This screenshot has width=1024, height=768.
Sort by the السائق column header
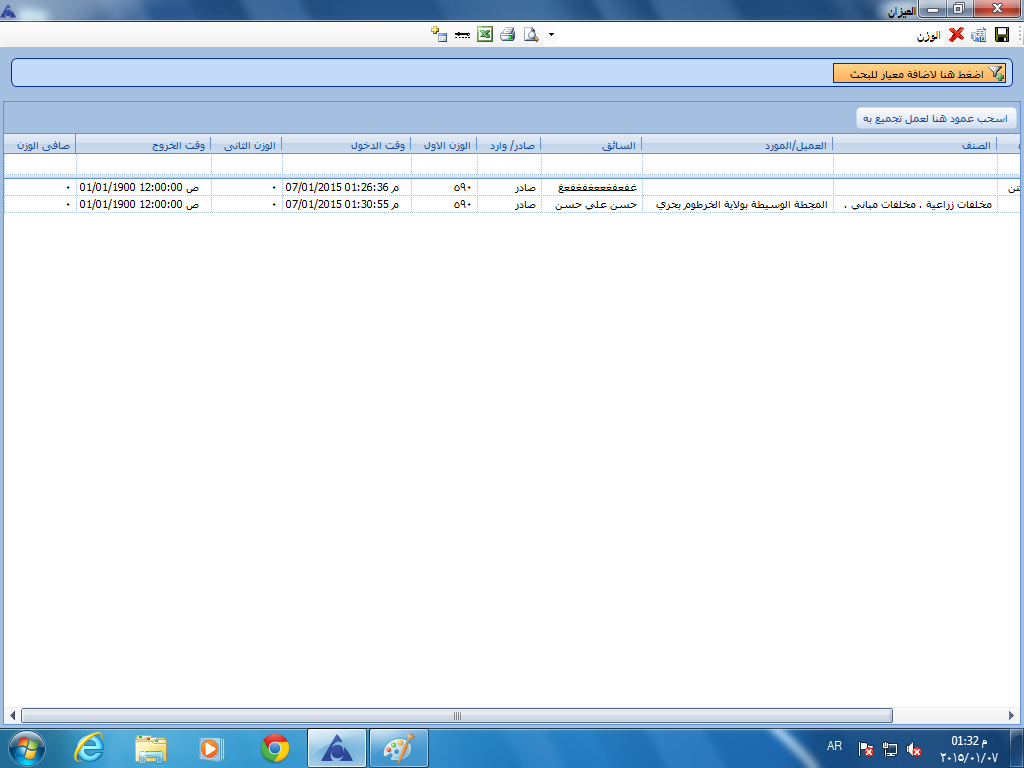click(591, 145)
